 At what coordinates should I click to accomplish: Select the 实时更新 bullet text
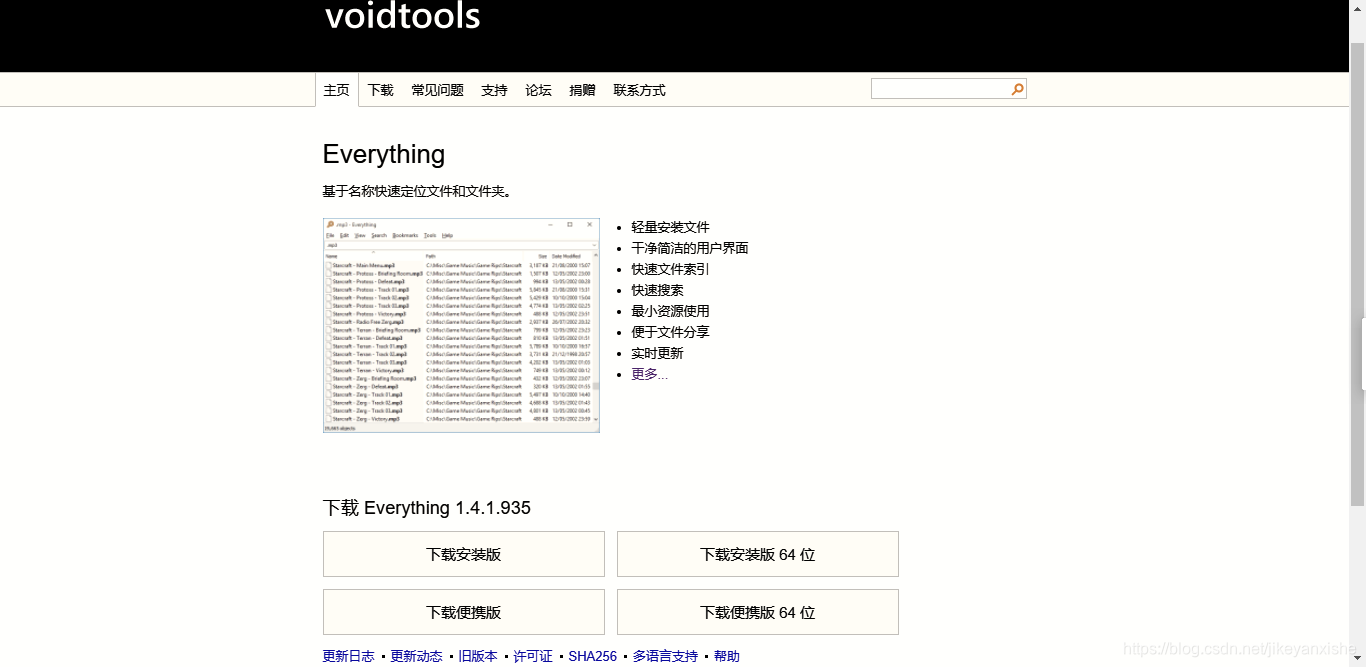(658, 353)
